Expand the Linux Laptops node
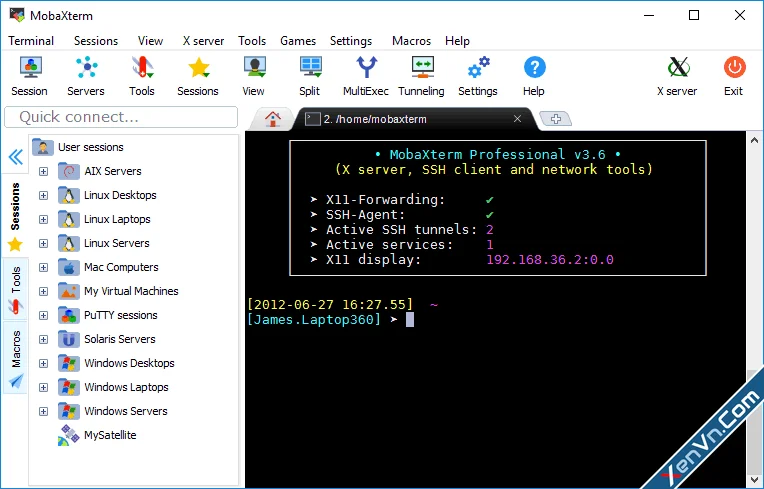 43,220
